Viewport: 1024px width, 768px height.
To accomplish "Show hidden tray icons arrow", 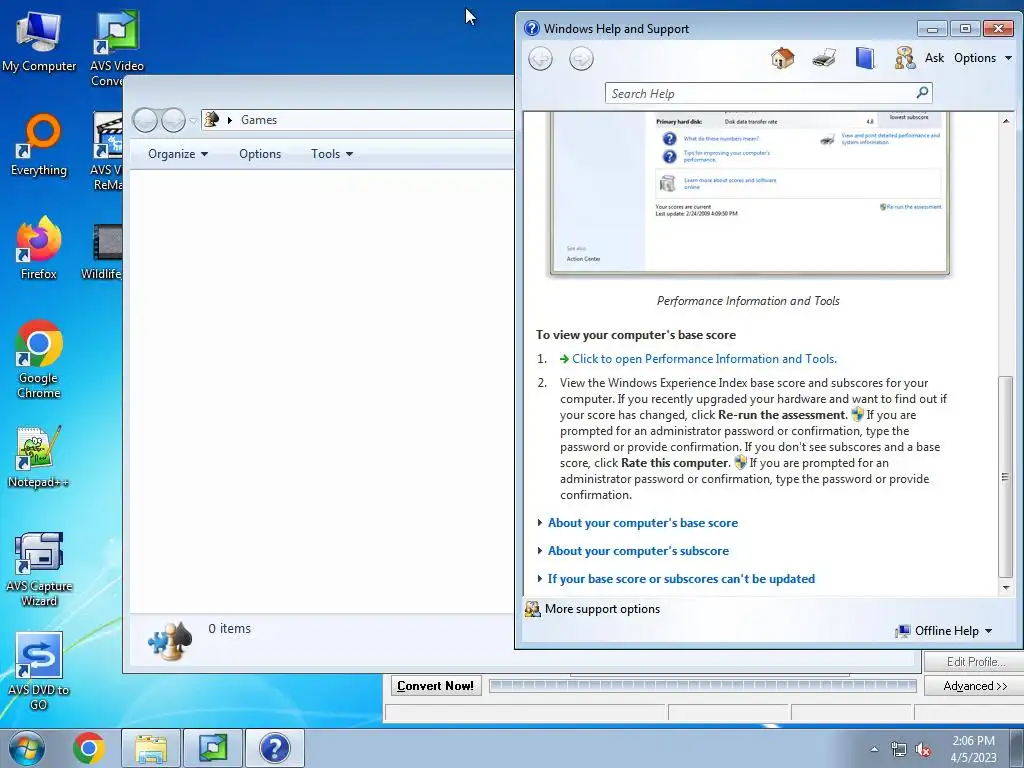I will (x=874, y=750).
